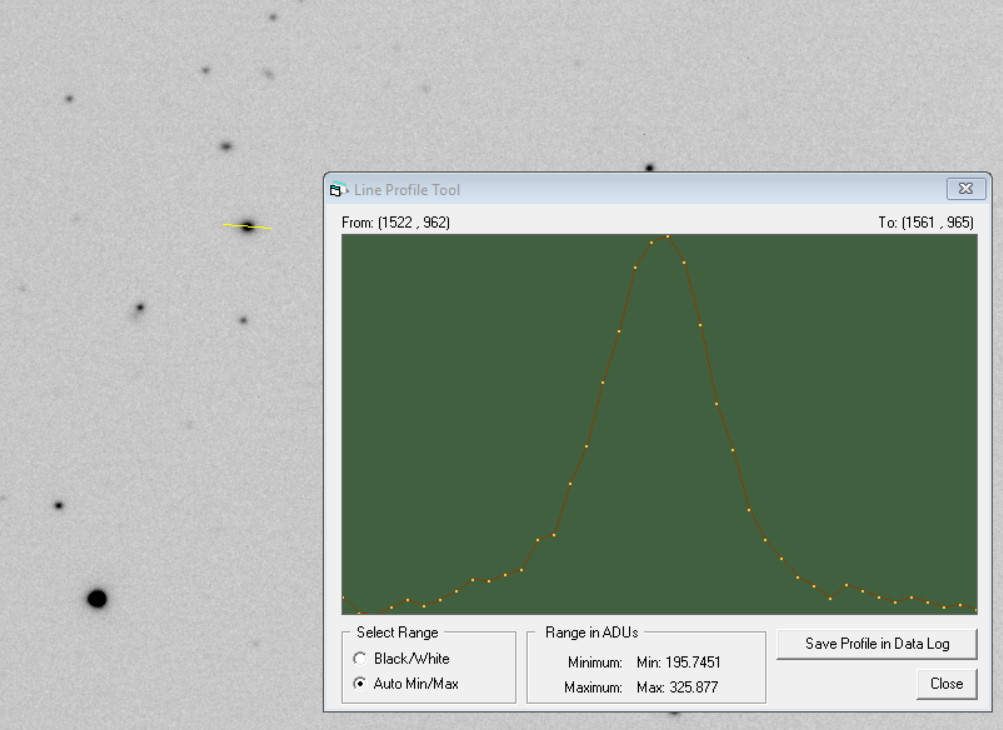
Task: Click the peak of the profile curve
Action: [666, 237]
